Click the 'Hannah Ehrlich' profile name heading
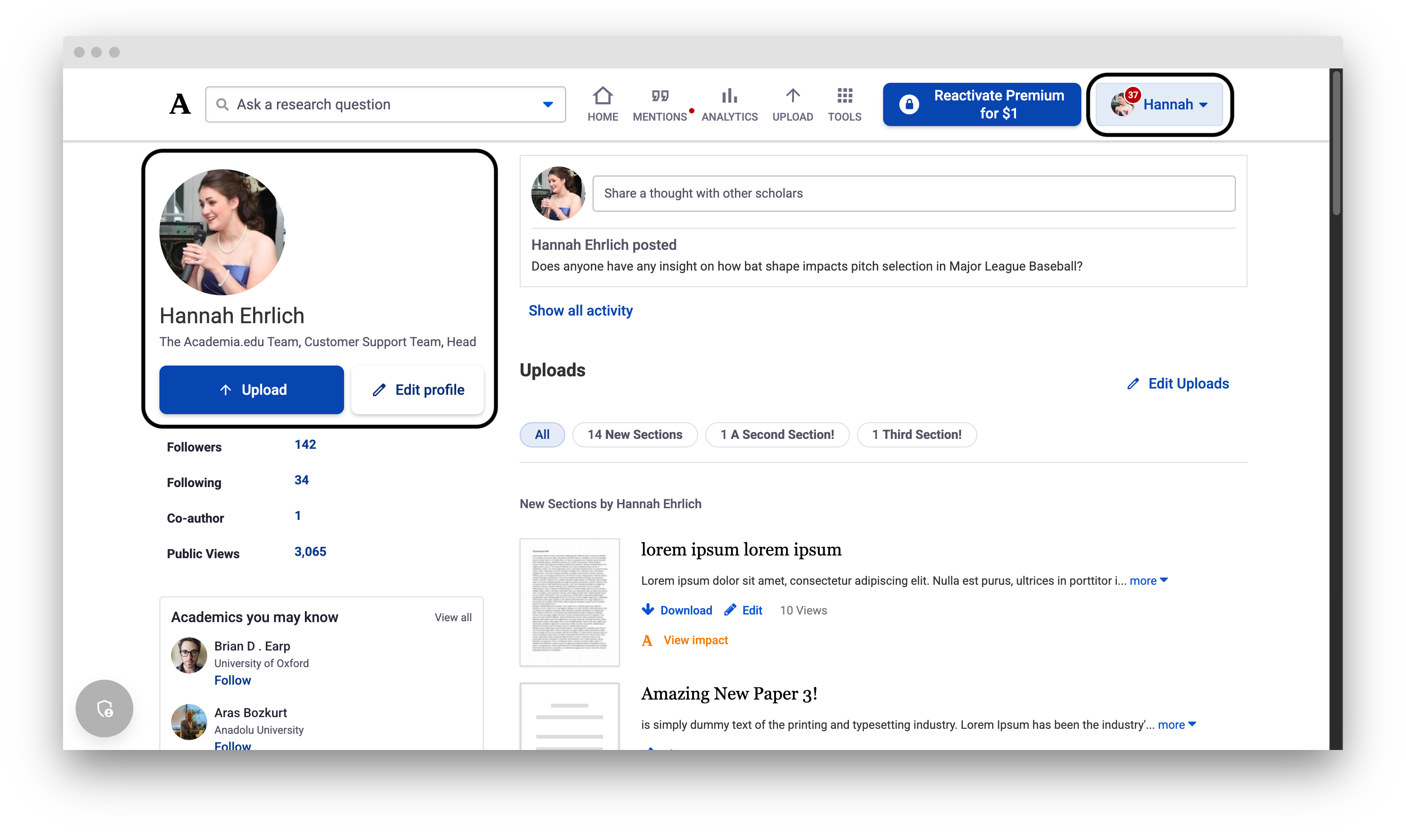This screenshot has height=840, width=1406. (231, 316)
